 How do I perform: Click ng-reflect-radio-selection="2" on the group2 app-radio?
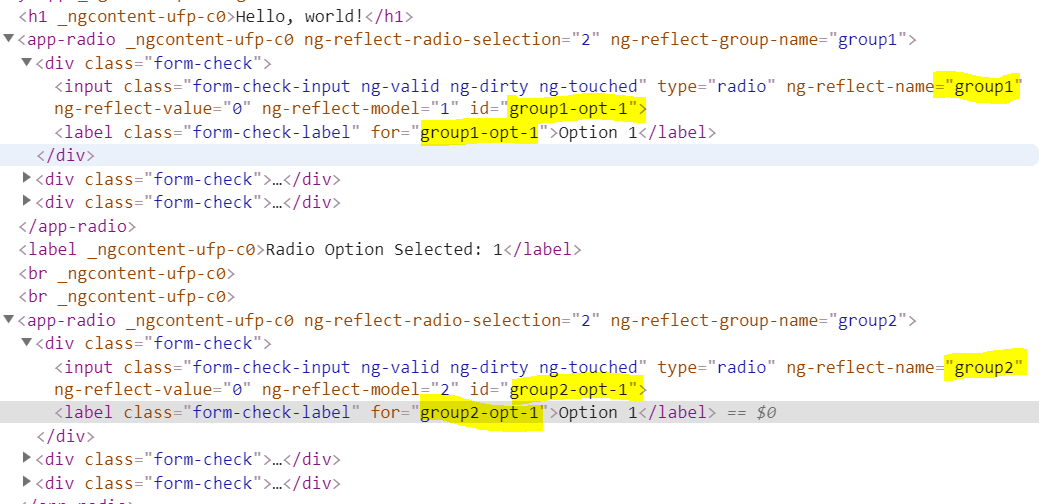pyautogui.click(x=453, y=321)
